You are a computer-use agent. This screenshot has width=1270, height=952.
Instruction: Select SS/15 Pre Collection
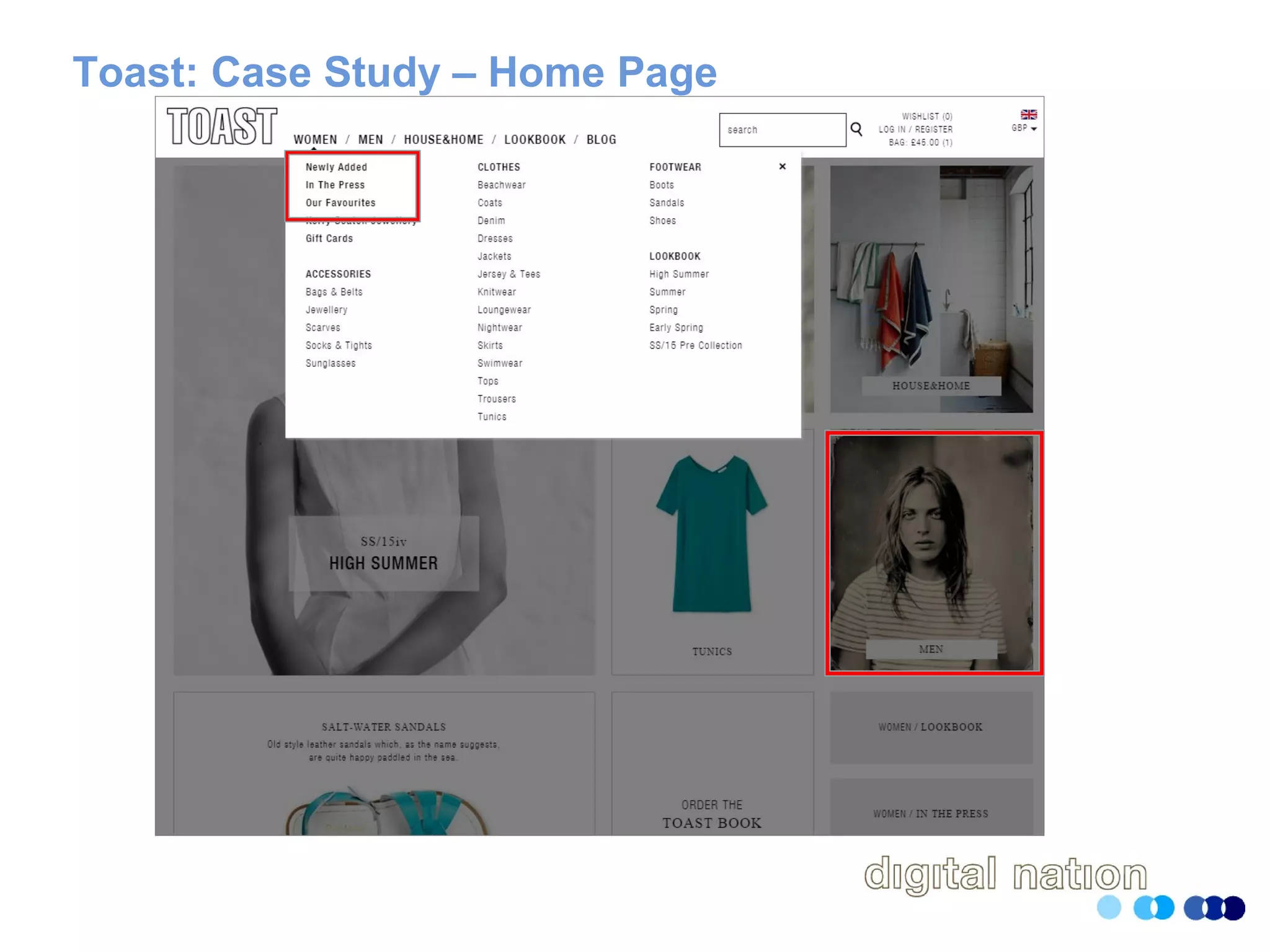point(696,346)
